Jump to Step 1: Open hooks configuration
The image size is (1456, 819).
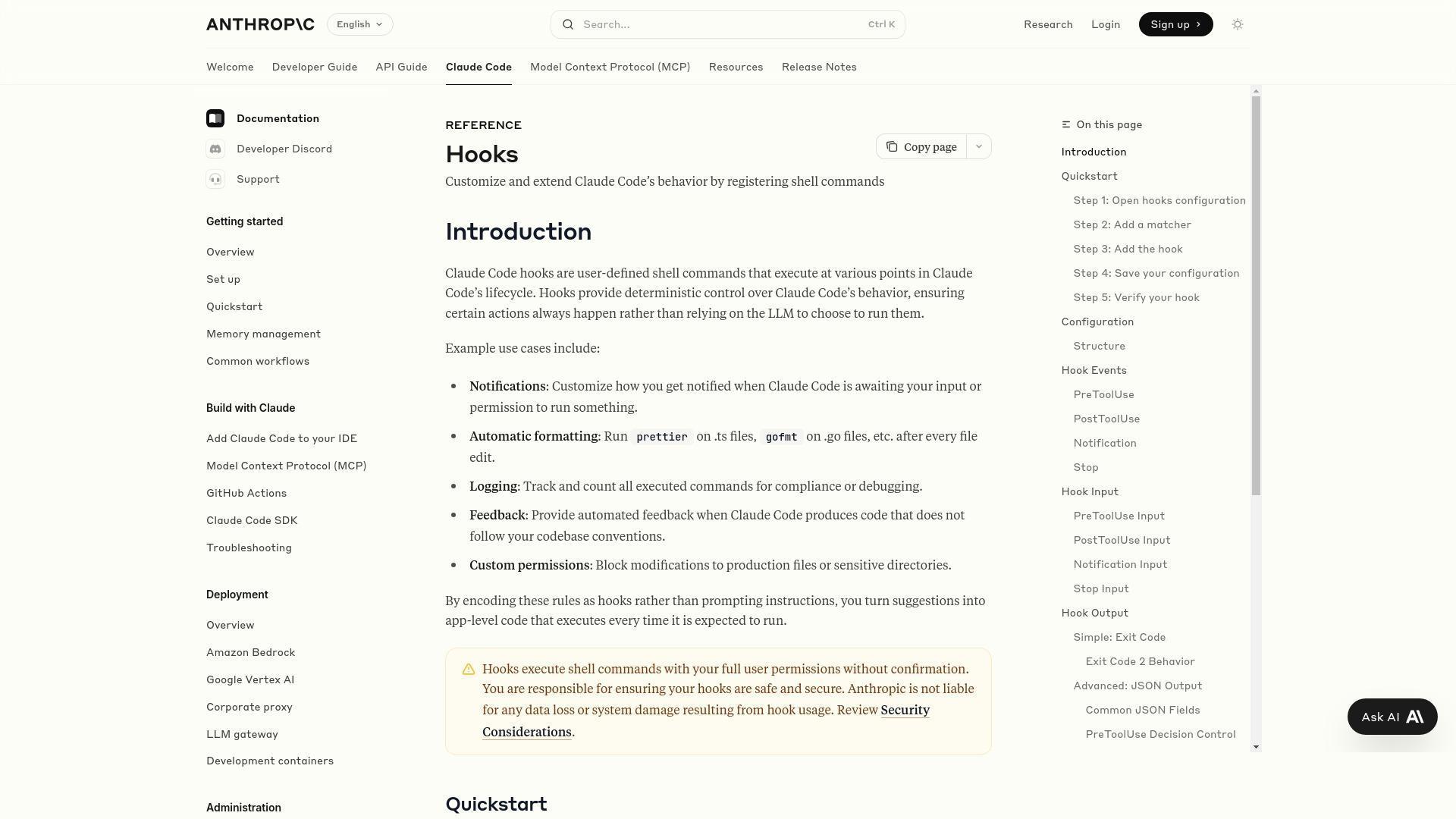click(x=1159, y=200)
